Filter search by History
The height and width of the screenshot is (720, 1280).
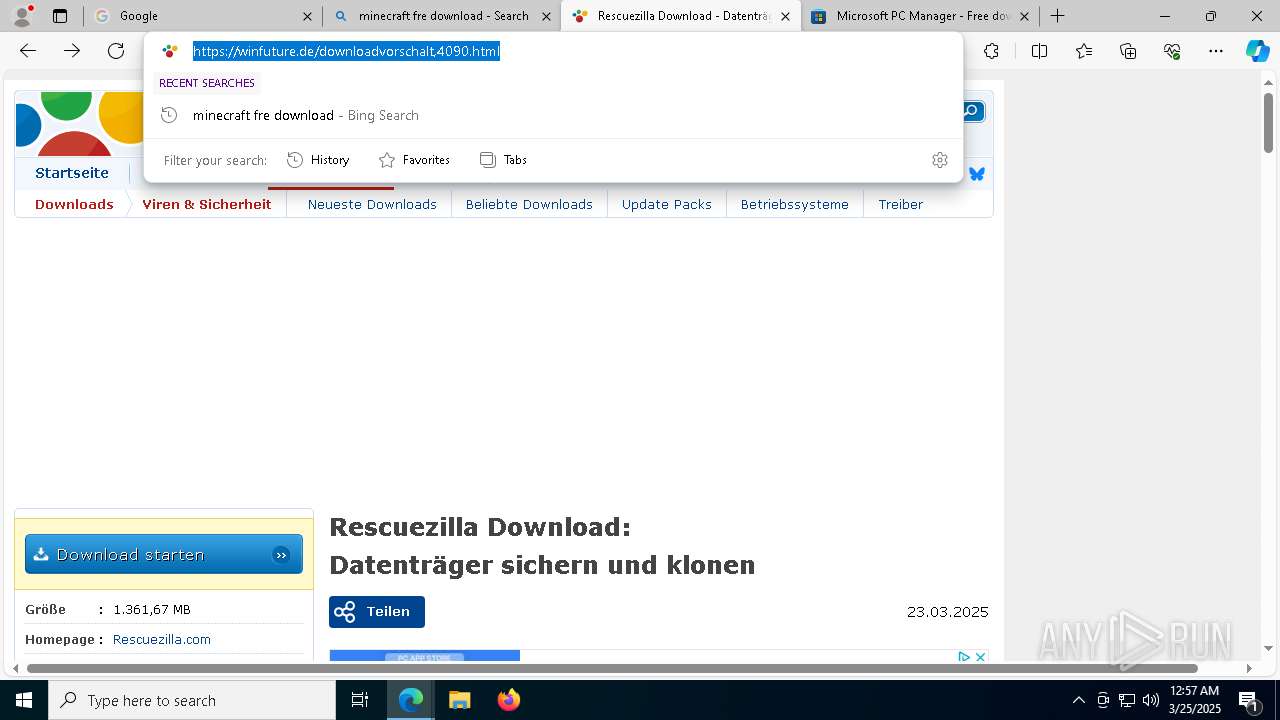(x=318, y=160)
